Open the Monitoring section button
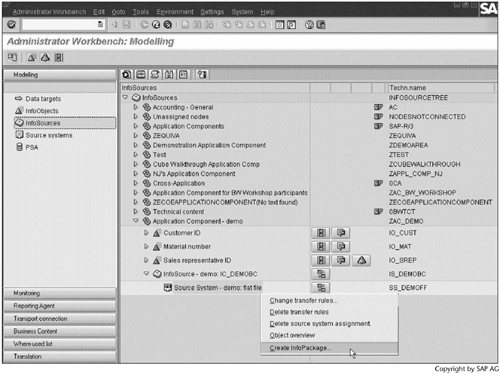 (60, 293)
